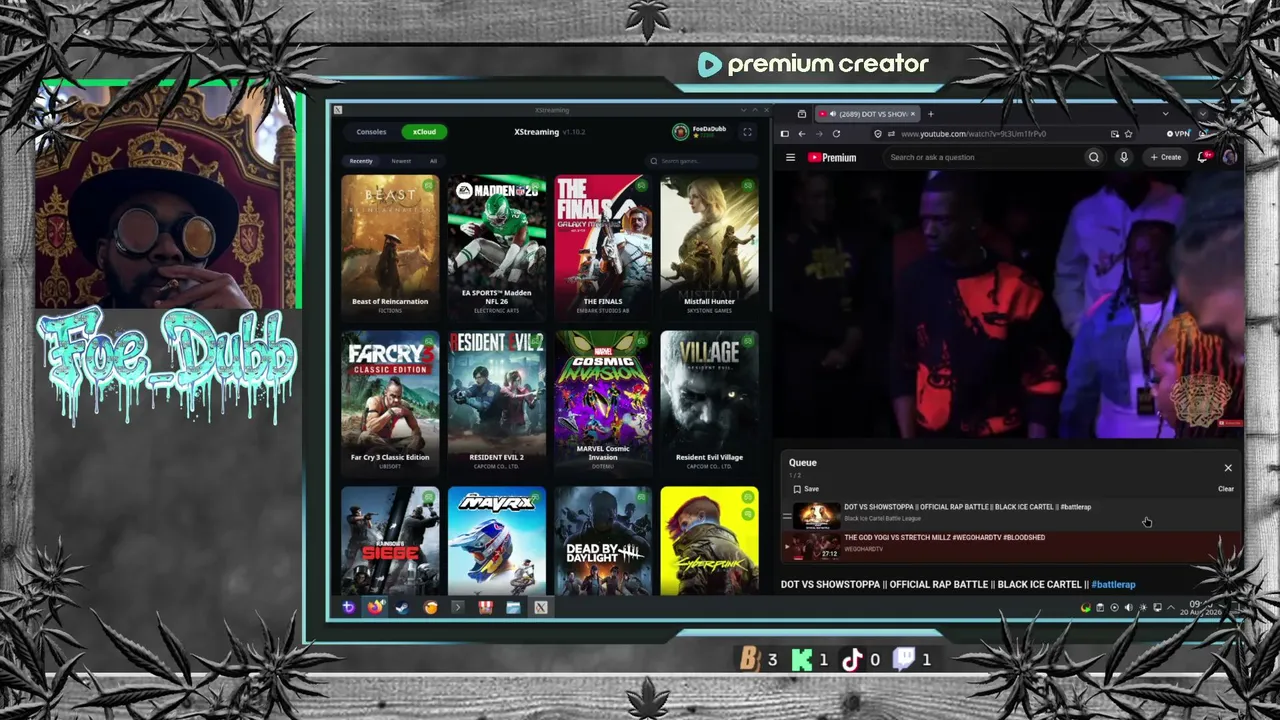Open THE FINALS game card

click(x=603, y=247)
